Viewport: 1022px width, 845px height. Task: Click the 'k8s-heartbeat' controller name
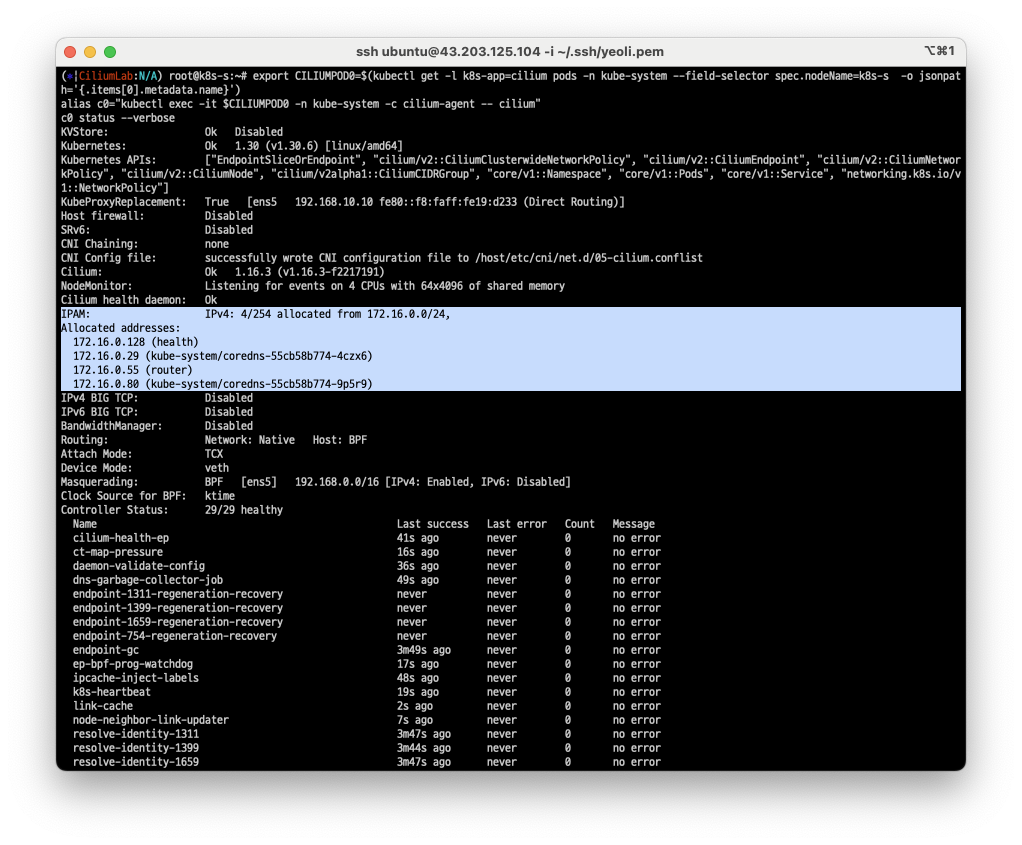[111, 692]
